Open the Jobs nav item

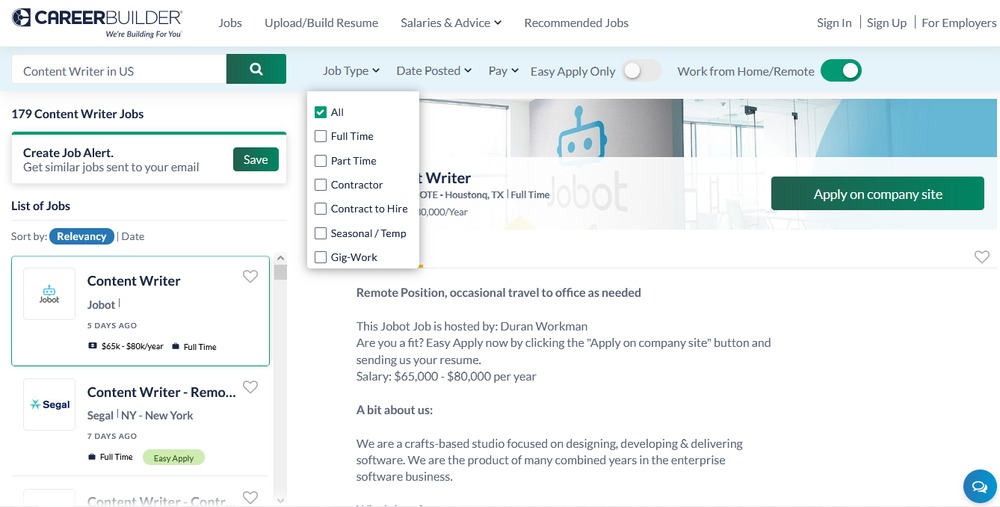click(230, 23)
